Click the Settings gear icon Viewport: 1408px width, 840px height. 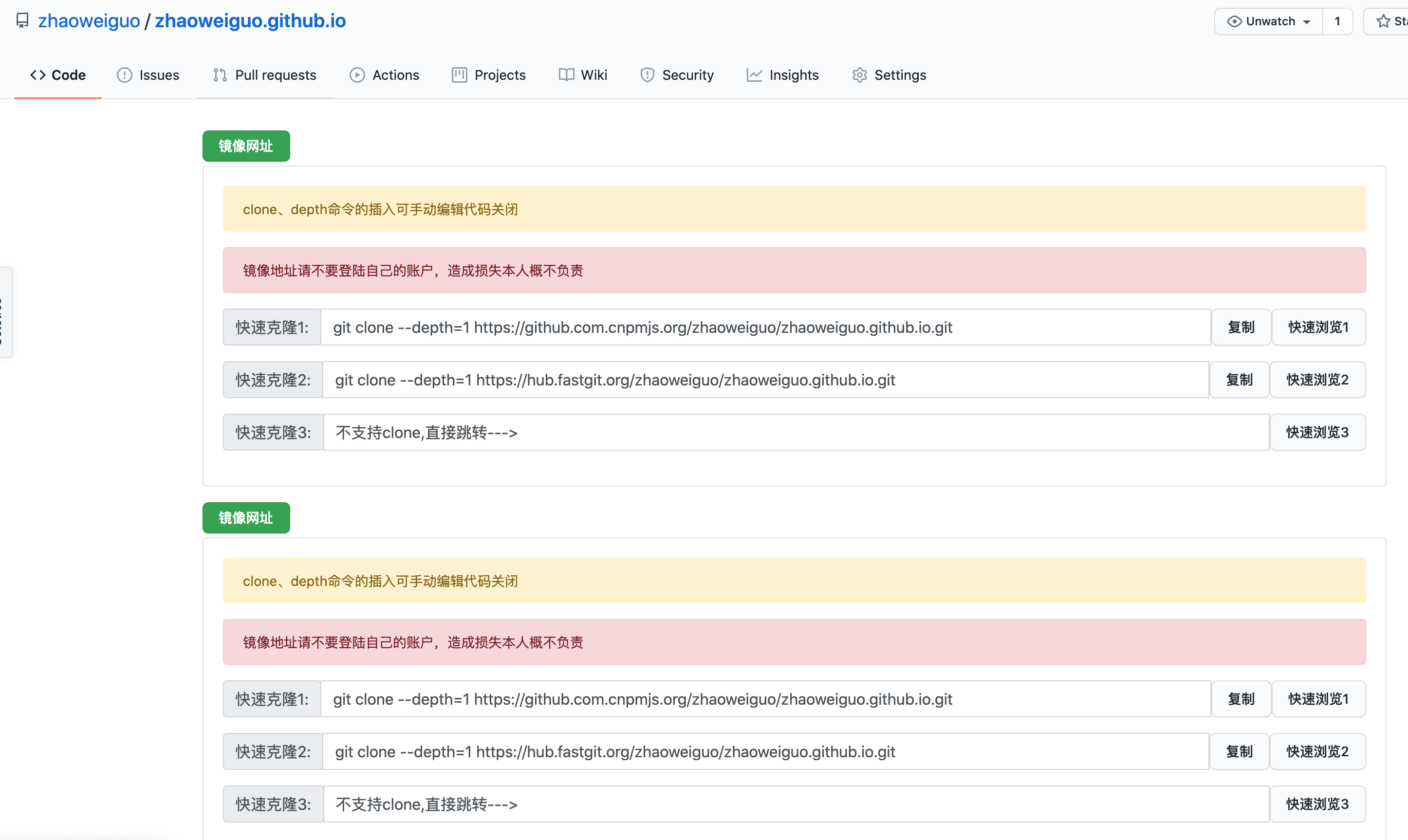point(859,75)
